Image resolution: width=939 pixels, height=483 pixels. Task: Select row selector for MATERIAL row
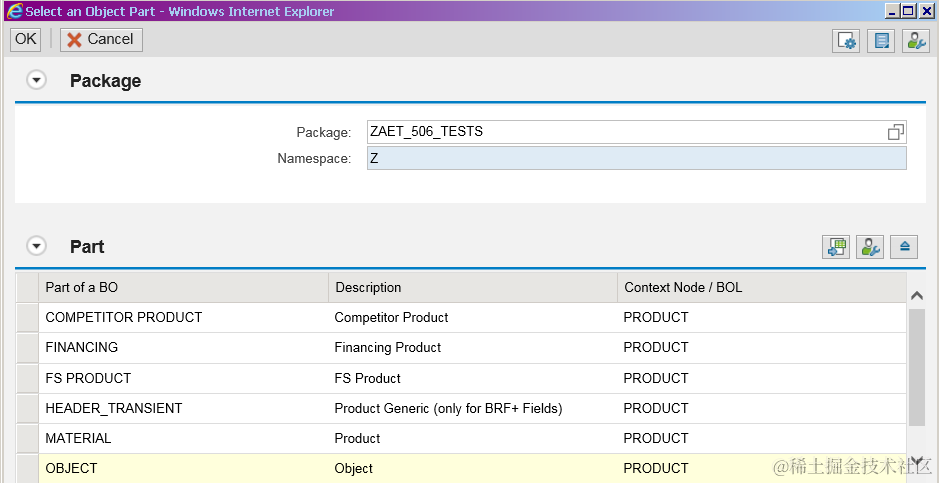click(x=27, y=438)
